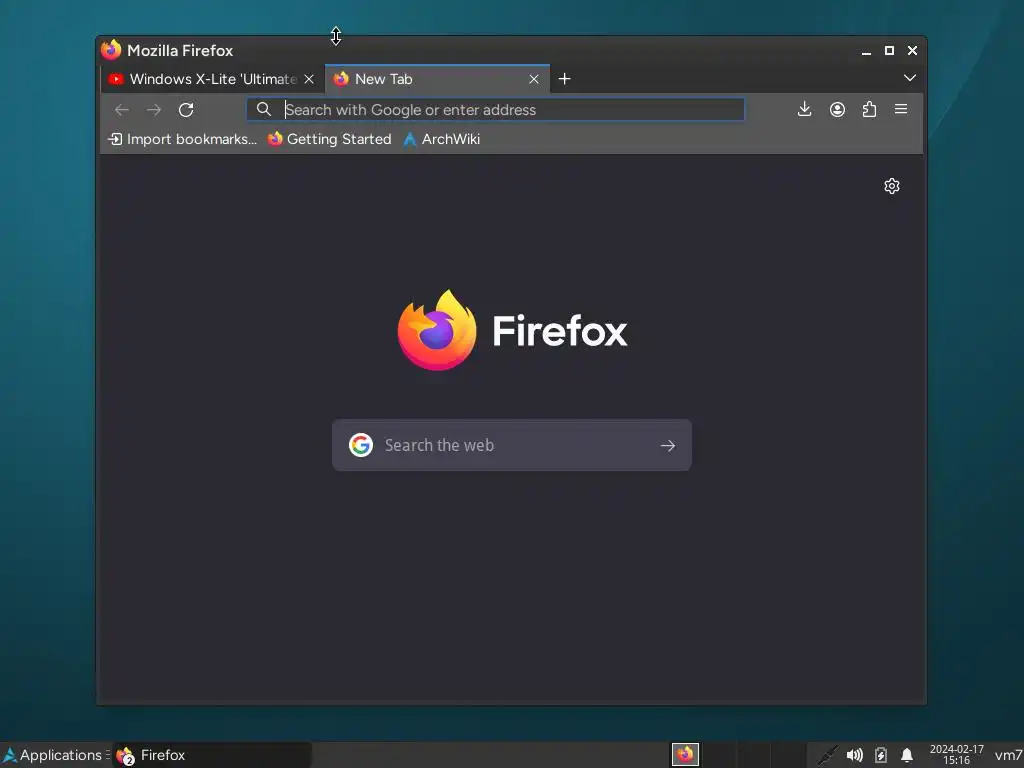Close the New Tab tab
Viewport: 1024px width, 768px height.
pyautogui.click(x=534, y=79)
